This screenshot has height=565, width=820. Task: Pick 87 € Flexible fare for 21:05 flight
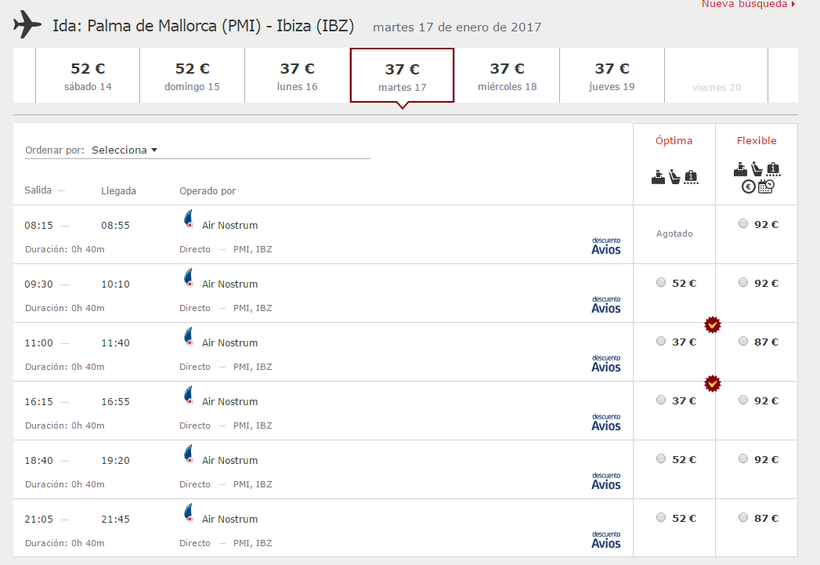(743, 518)
